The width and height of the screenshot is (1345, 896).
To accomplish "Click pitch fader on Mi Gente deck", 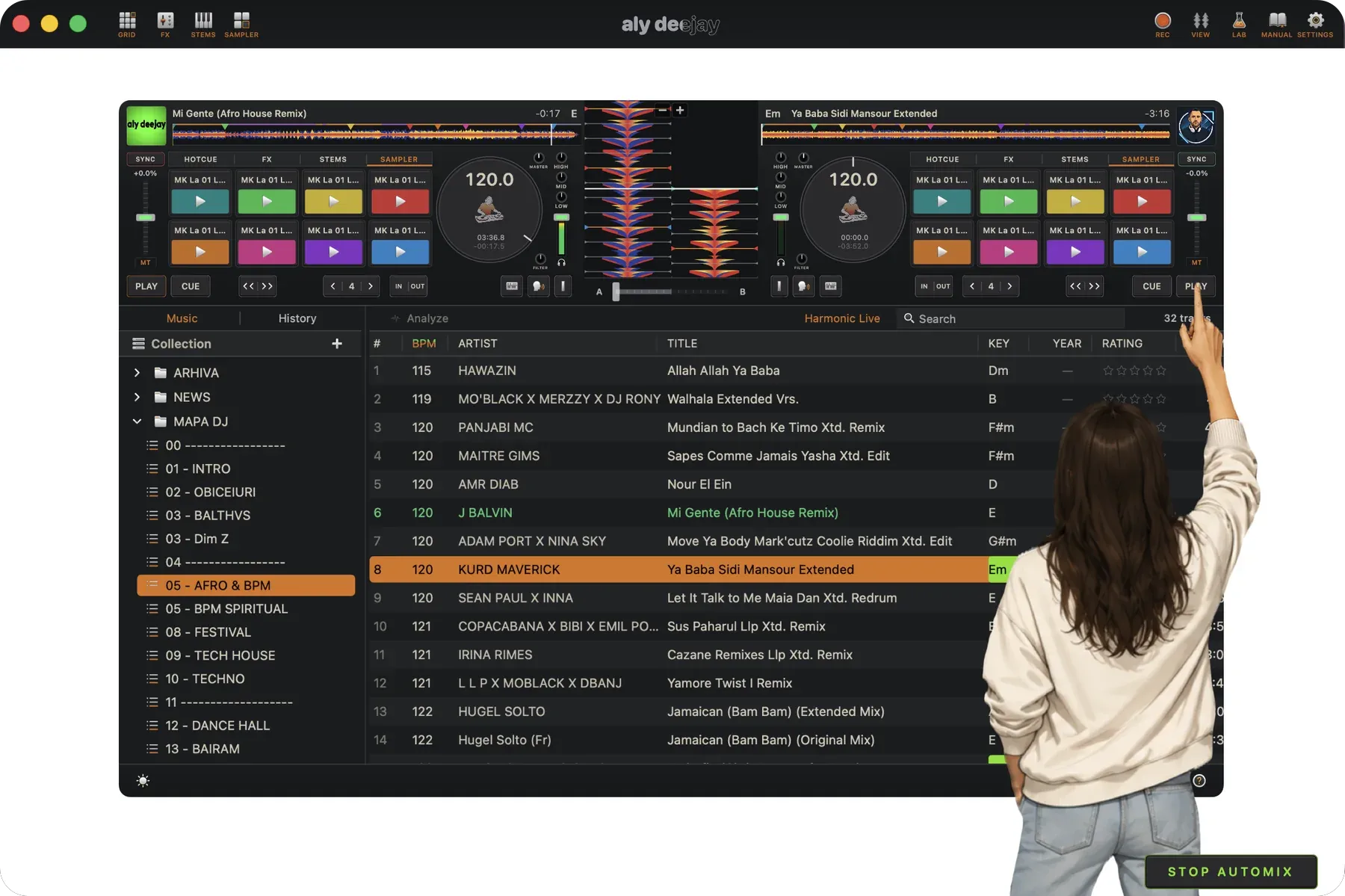I will click(x=146, y=217).
